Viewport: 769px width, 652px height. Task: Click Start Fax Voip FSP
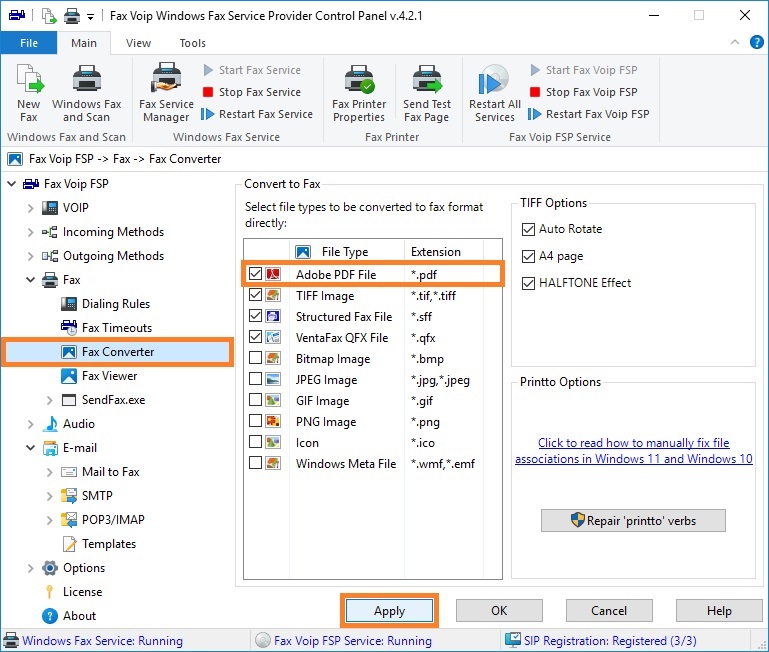[x=584, y=70]
